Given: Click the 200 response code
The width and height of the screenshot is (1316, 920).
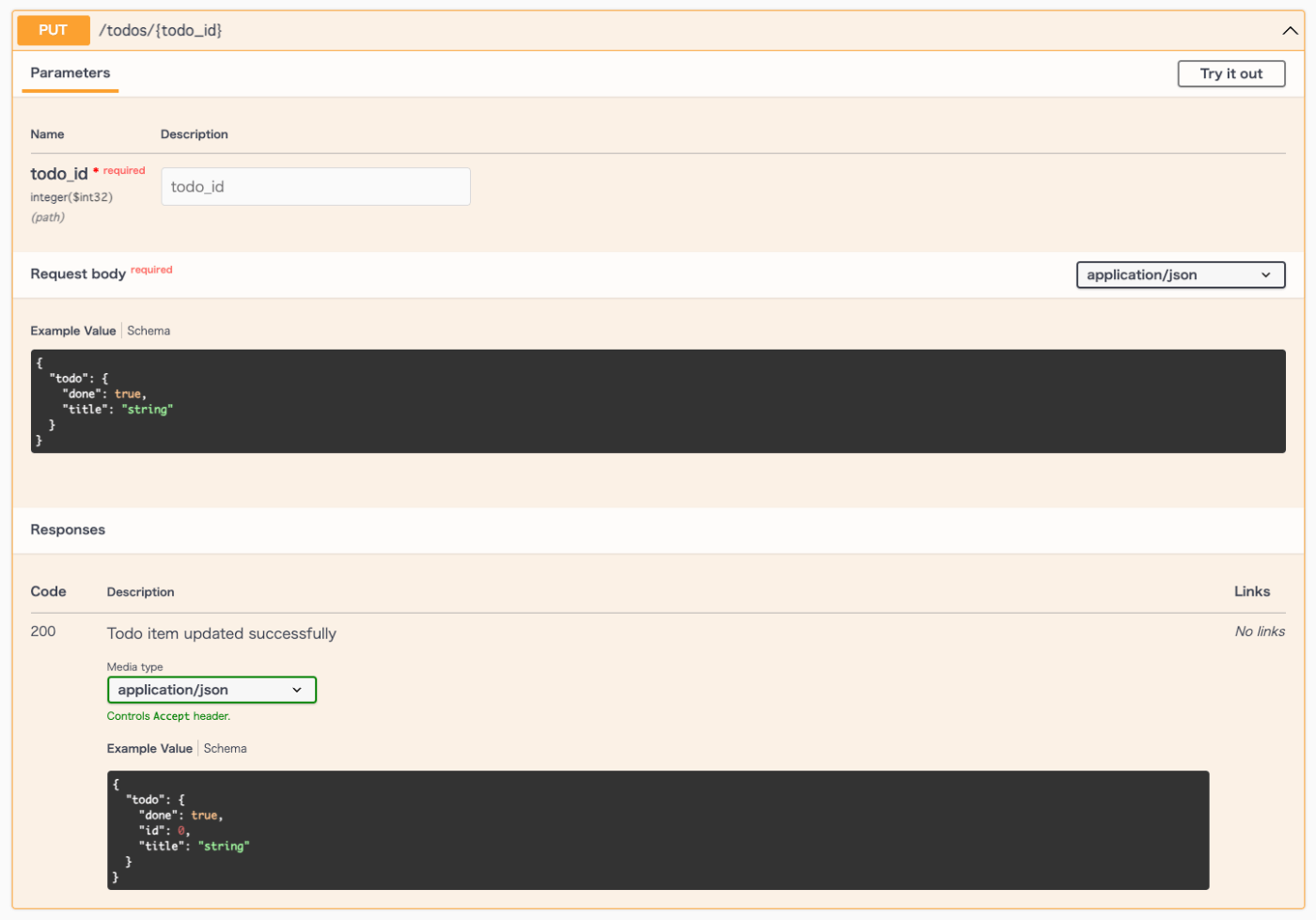Looking at the screenshot, I should click(x=43, y=632).
